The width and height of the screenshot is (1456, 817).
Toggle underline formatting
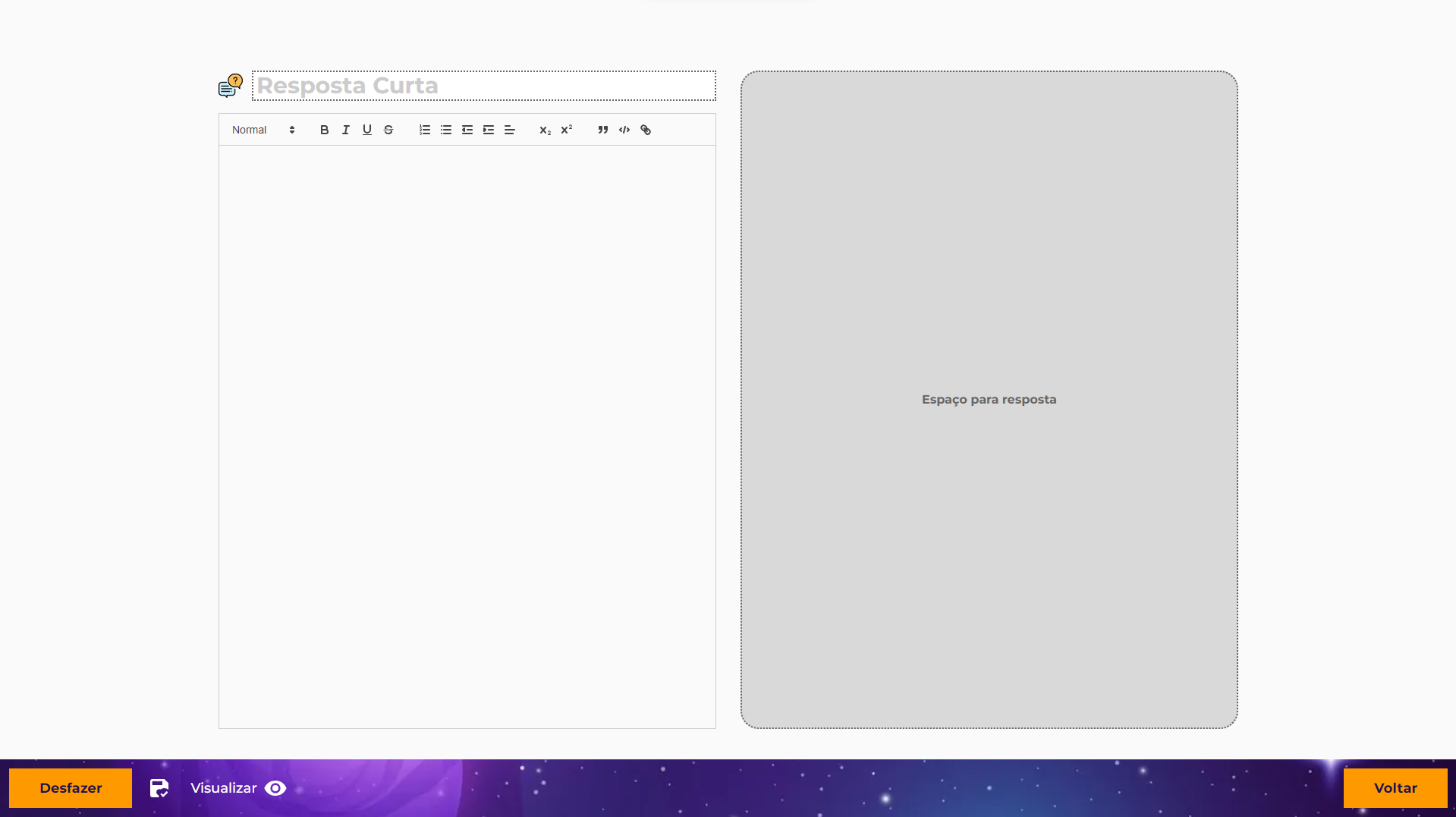tap(366, 130)
